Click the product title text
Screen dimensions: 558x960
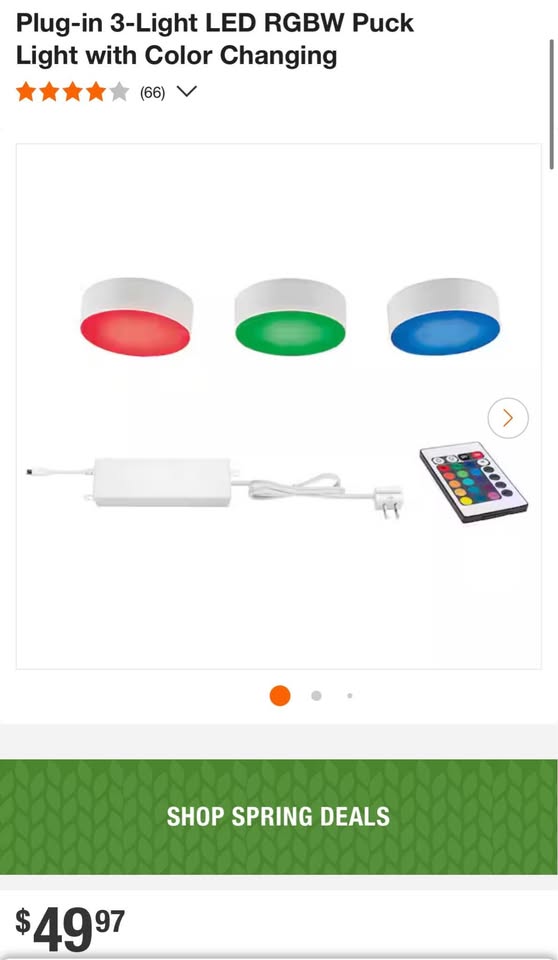(214, 39)
